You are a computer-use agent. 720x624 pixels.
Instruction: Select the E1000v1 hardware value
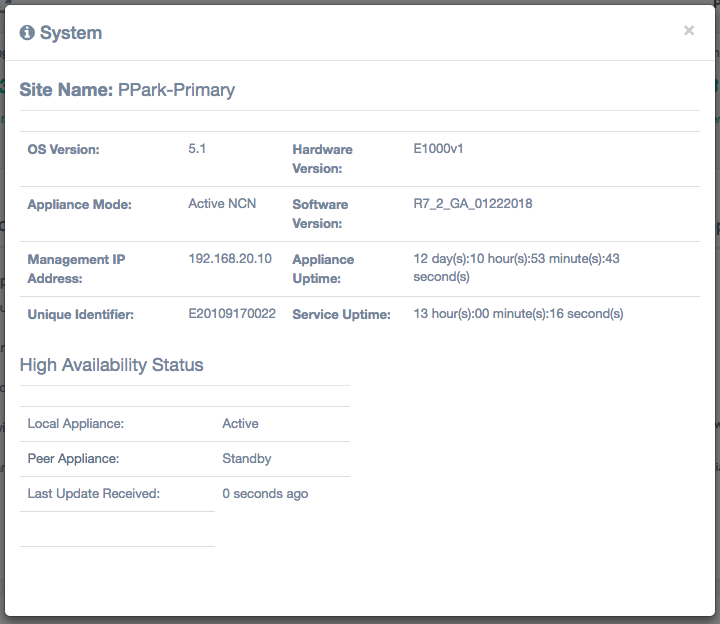coord(438,149)
